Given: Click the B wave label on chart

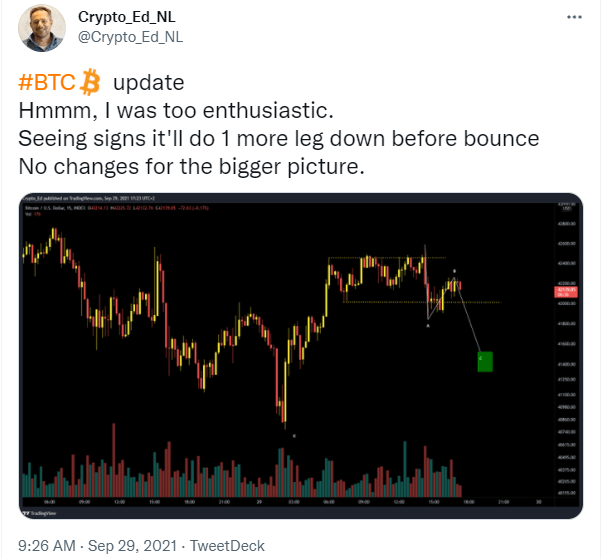Looking at the screenshot, I should pos(456,272).
